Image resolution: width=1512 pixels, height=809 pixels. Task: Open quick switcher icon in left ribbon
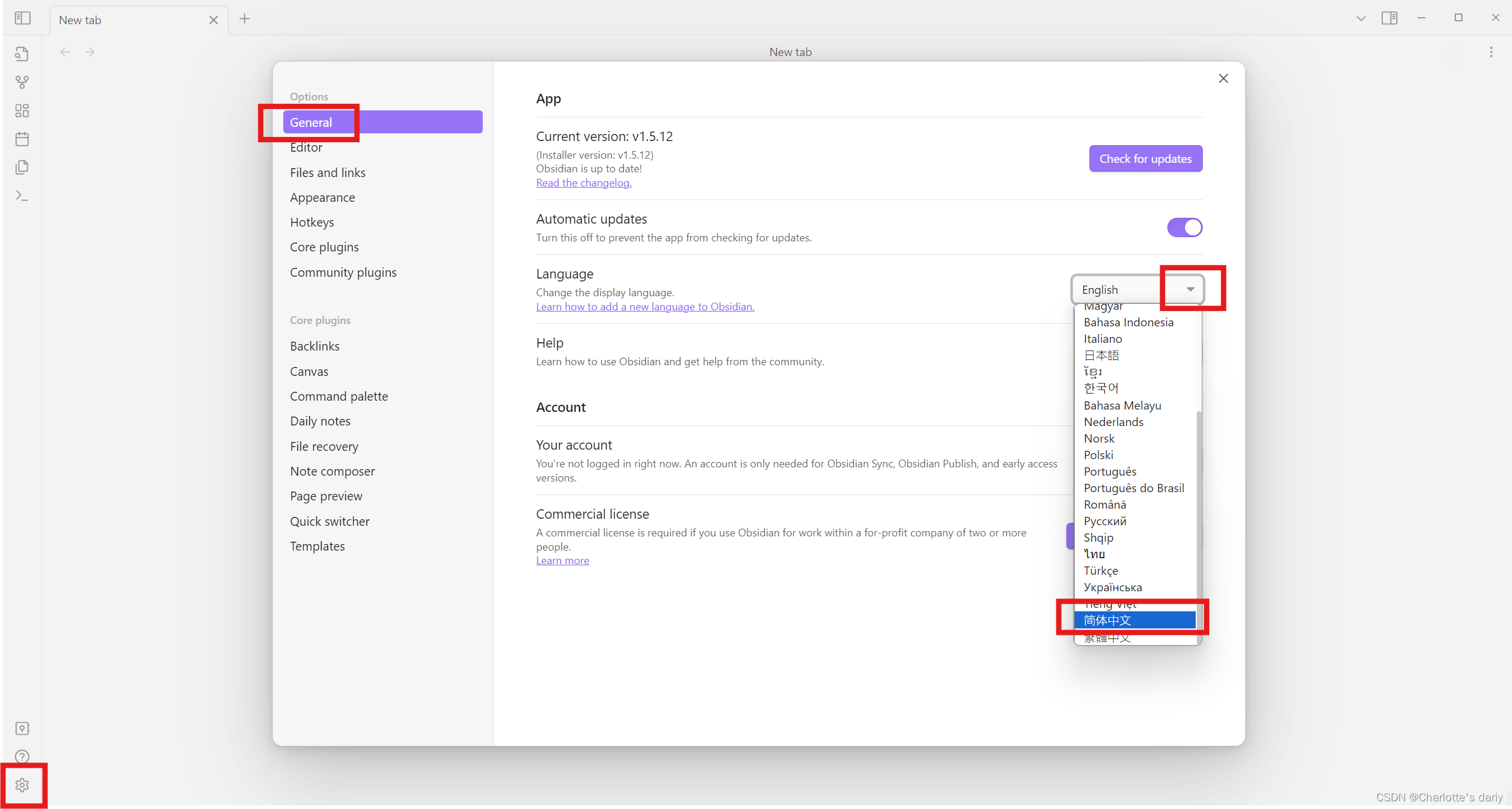[22, 54]
